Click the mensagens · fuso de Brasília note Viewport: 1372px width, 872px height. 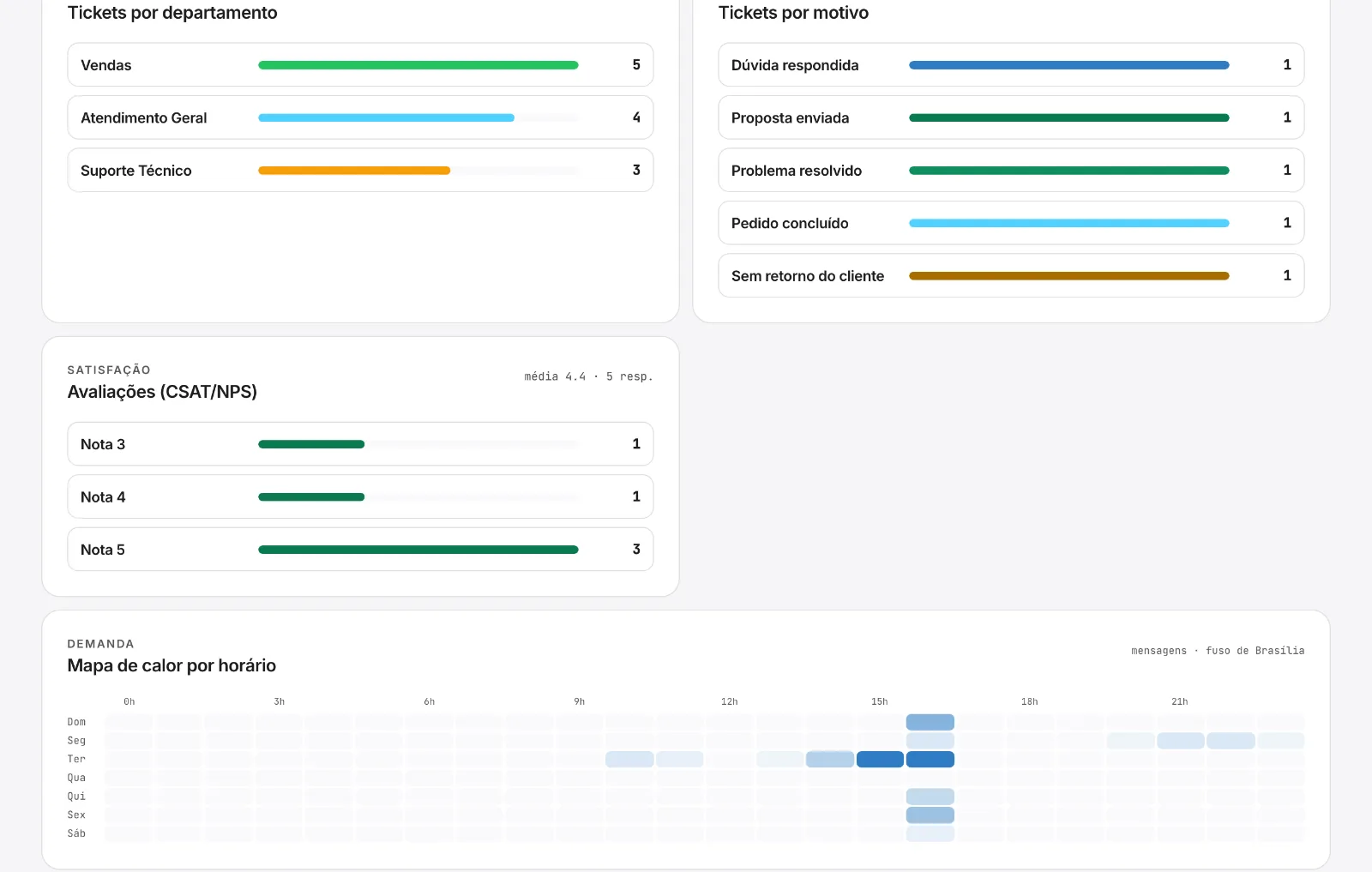tap(1218, 651)
